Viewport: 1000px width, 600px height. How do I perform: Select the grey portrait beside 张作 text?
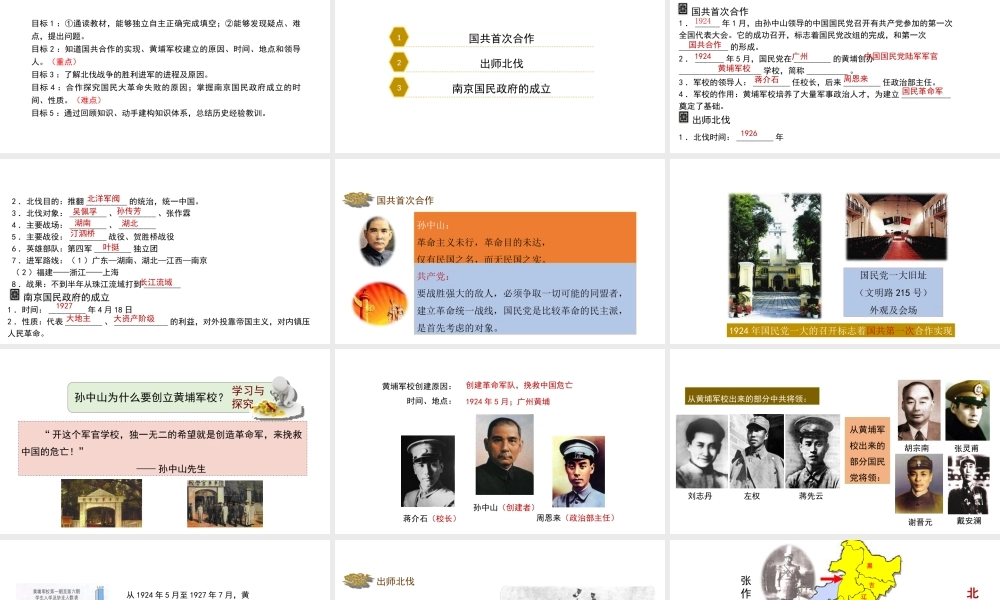(x=790, y=572)
